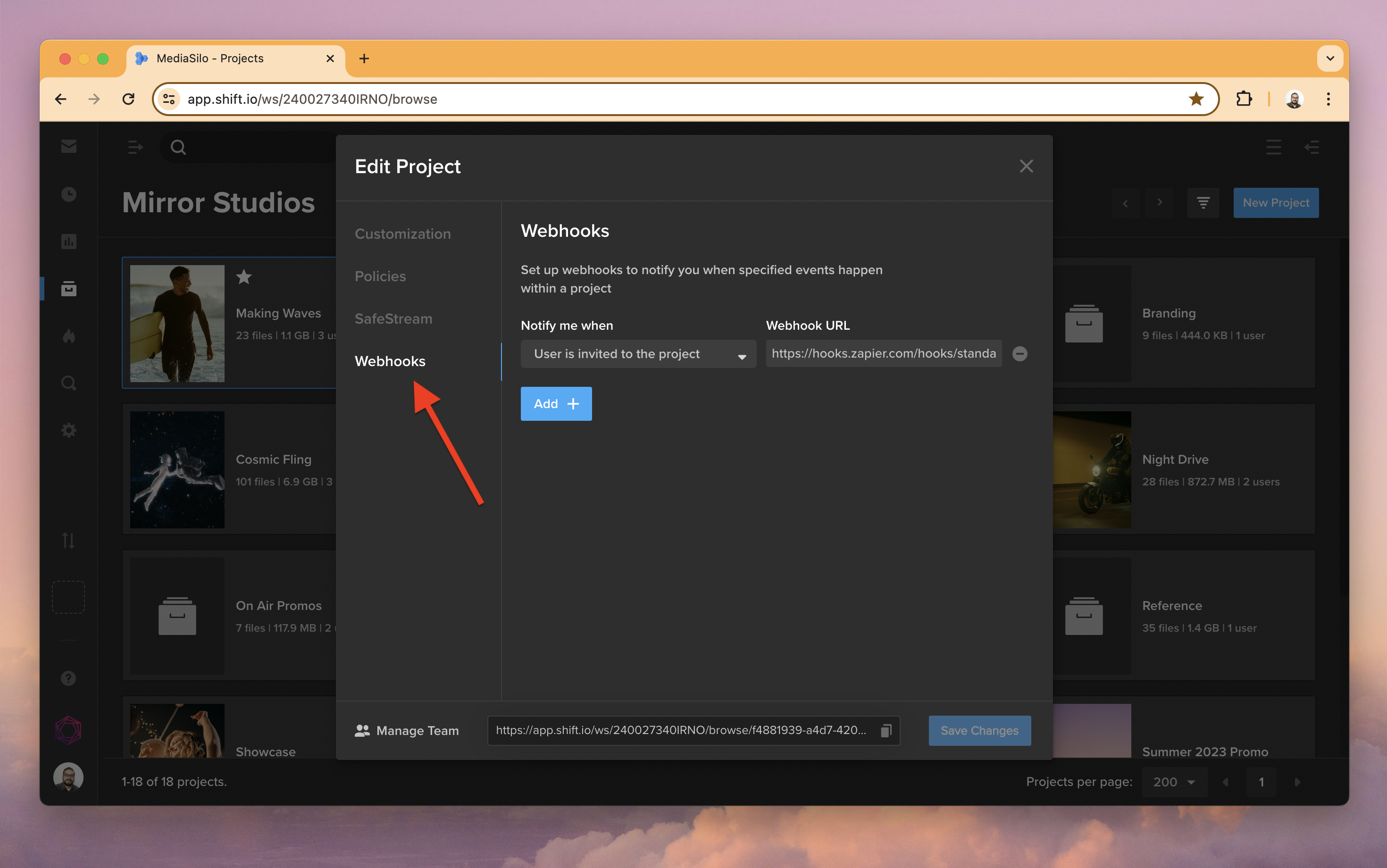Toggle the favorite star on Making Waves
1387x868 pixels.
coord(243,277)
